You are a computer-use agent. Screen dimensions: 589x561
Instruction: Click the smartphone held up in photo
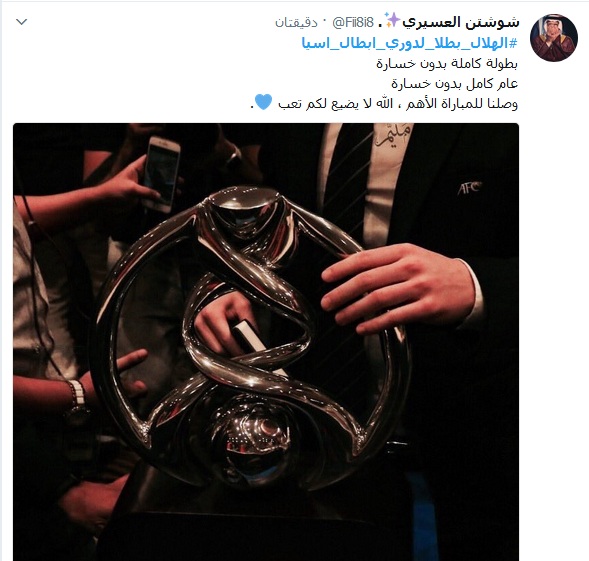(x=161, y=173)
